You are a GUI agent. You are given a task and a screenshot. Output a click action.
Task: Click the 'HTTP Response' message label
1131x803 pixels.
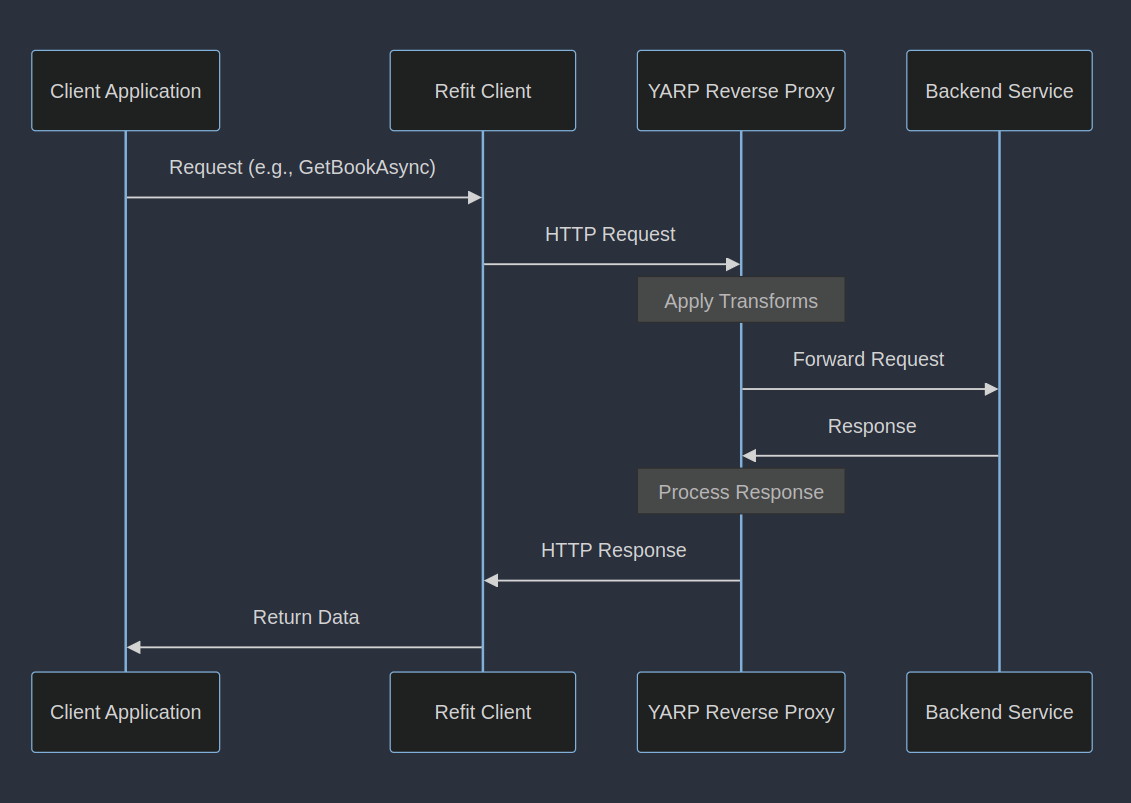coord(614,550)
